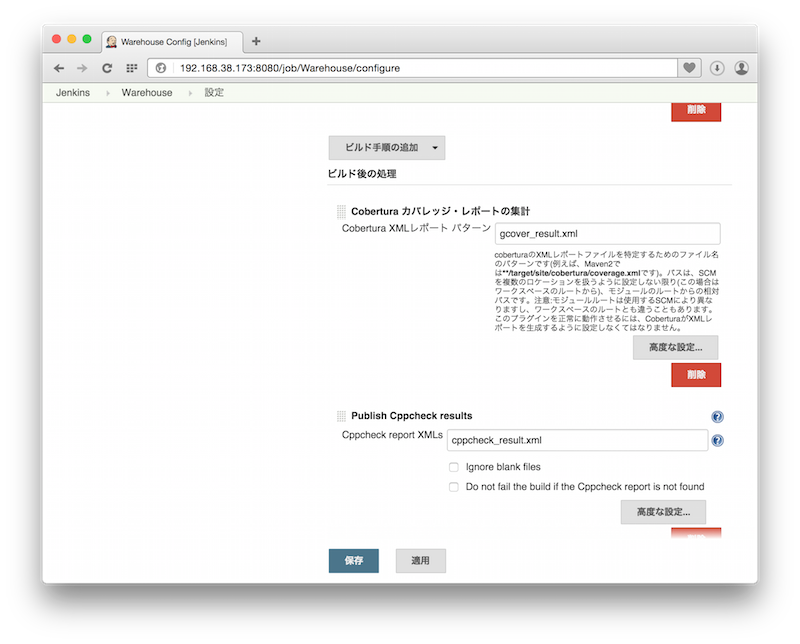
Task: Click the Cobertura XML report pattern field
Action: 608,234
